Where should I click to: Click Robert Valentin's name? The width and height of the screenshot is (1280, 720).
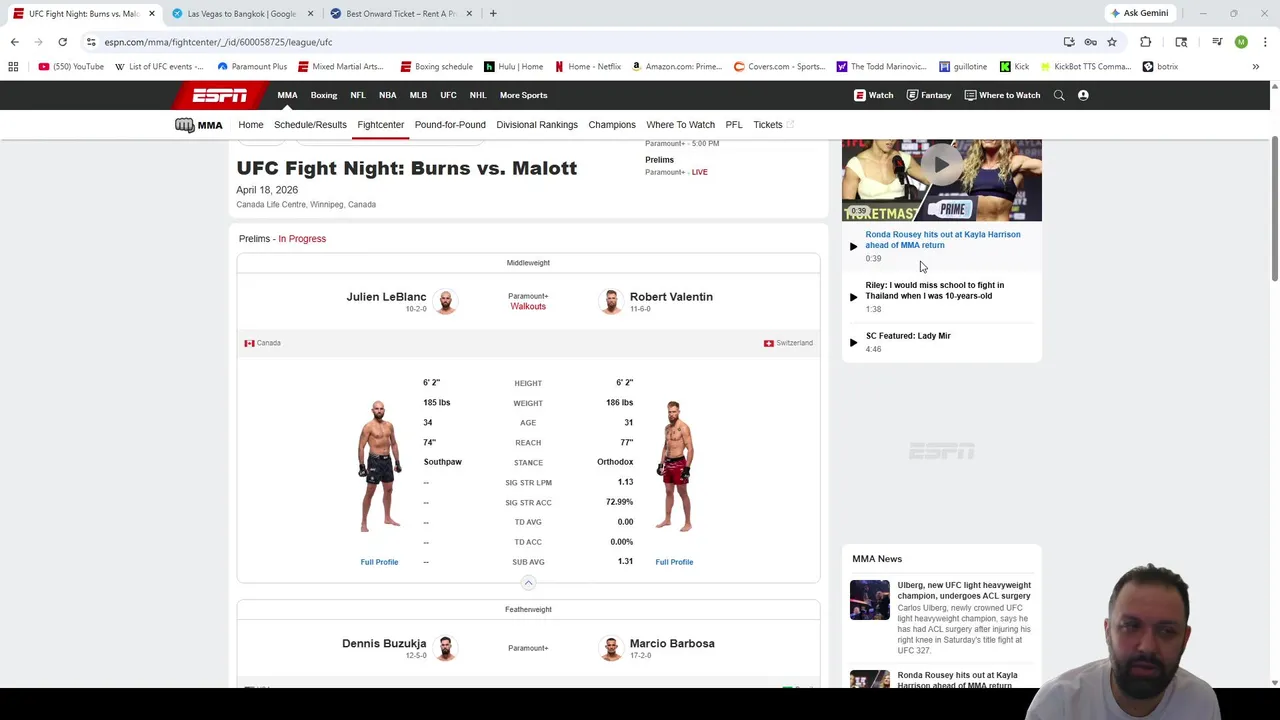(671, 297)
